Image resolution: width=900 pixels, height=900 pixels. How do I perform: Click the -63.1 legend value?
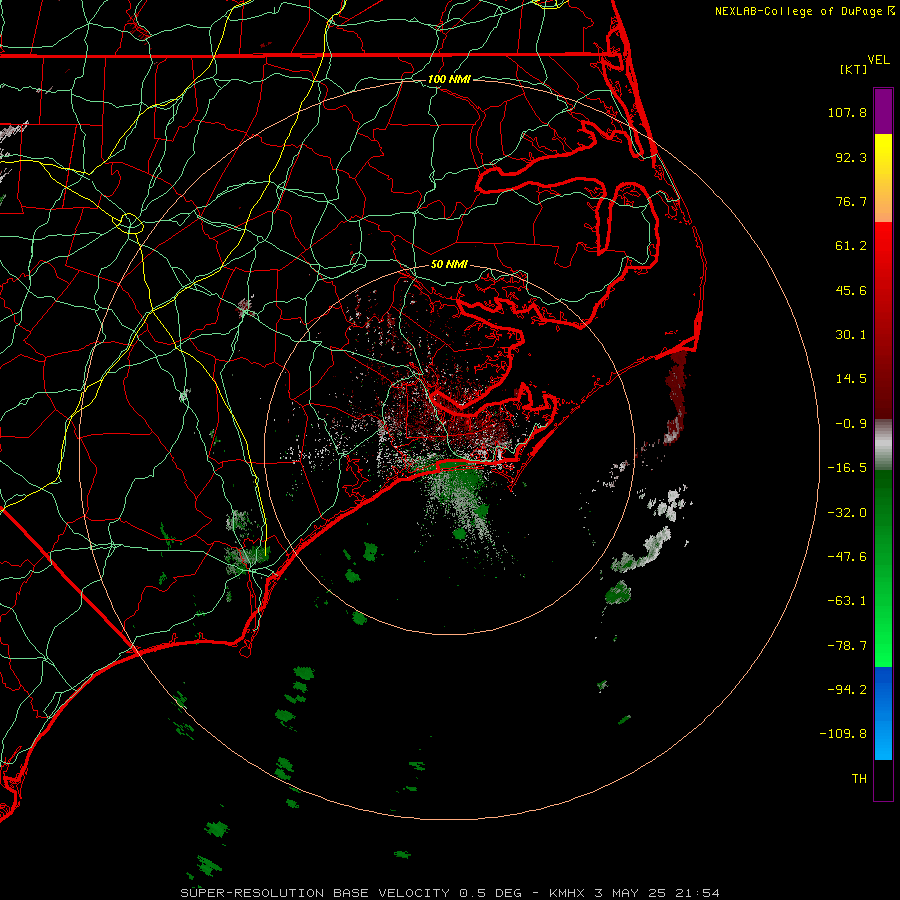point(847,601)
